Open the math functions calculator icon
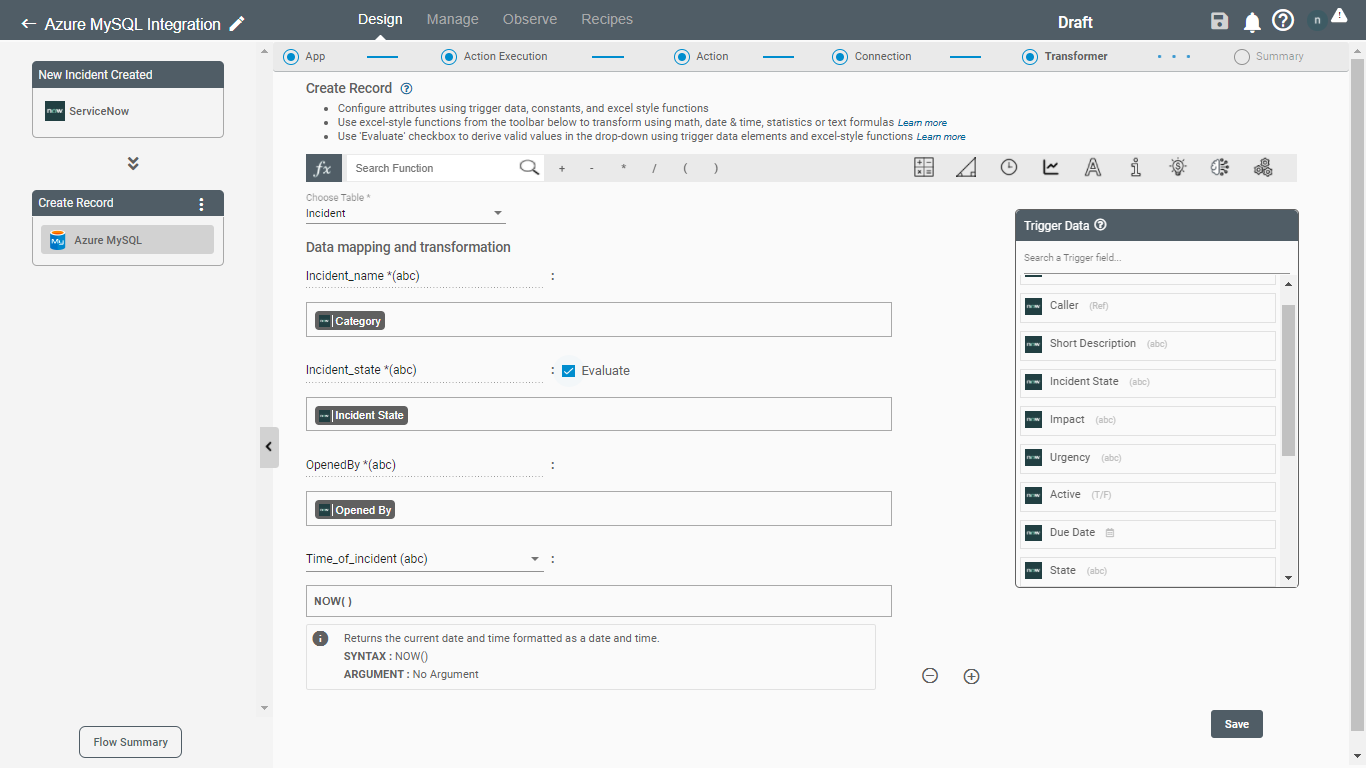1366x768 pixels. [x=924, y=168]
